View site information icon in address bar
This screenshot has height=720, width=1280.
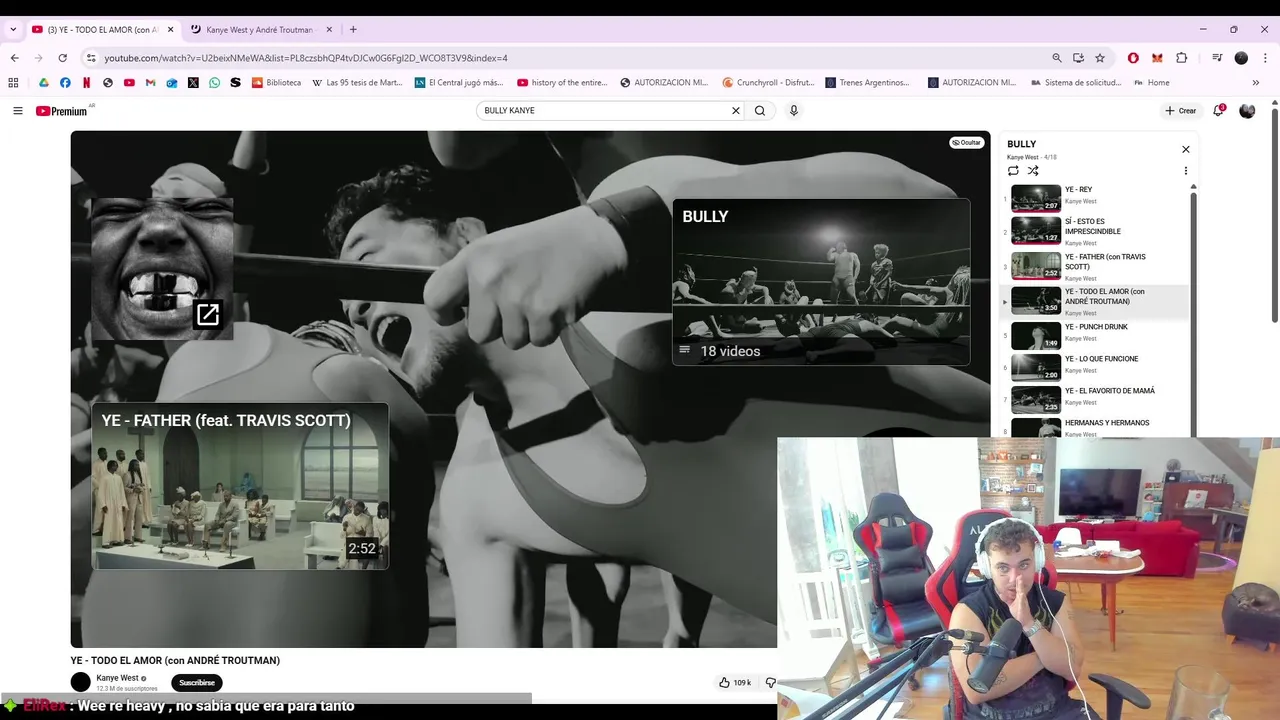pos(91,58)
